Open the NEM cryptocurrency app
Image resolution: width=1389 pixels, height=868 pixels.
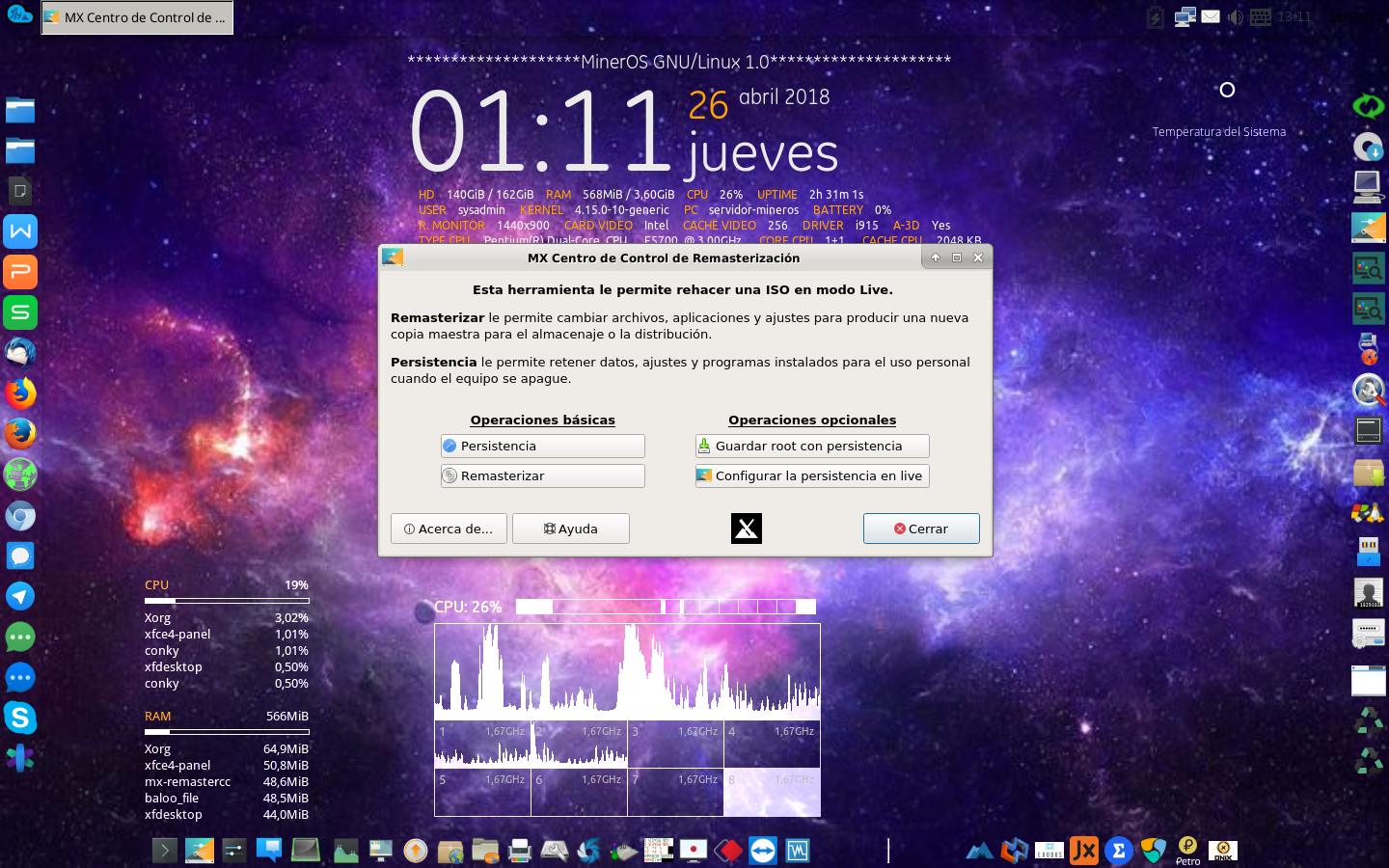(x=1153, y=851)
